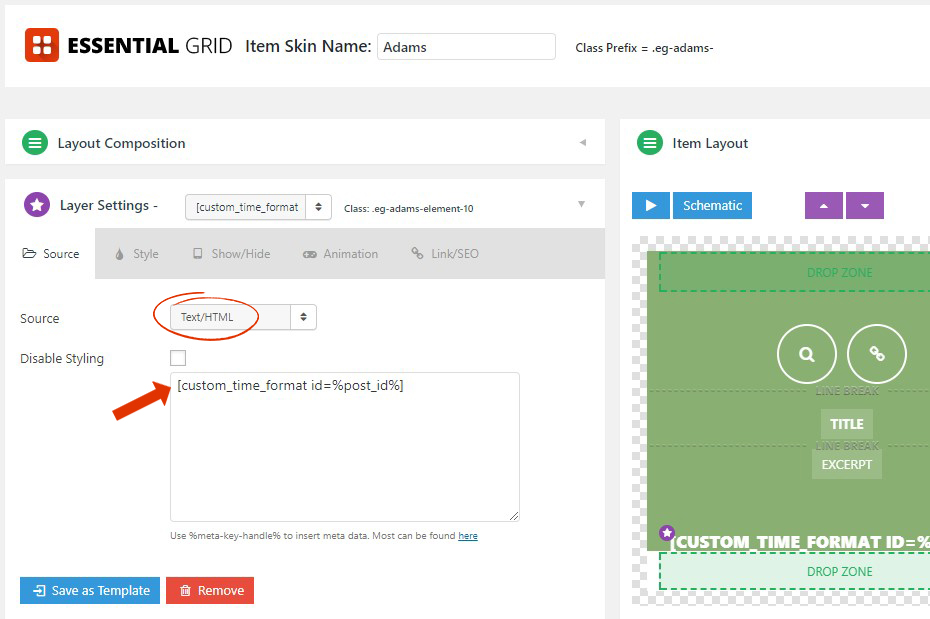This screenshot has width=930, height=619.
Task: Click the Essential Grid logo icon
Action: [42, 45]
